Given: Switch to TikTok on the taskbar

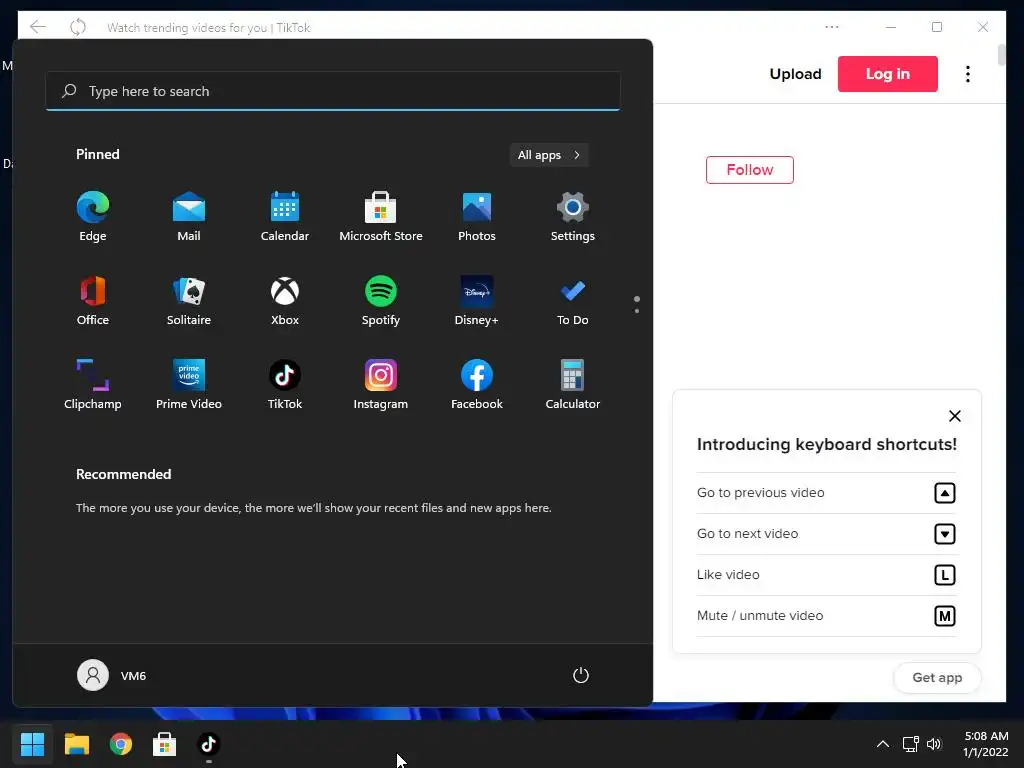Looking at the screenshot, I should (208, 744).
